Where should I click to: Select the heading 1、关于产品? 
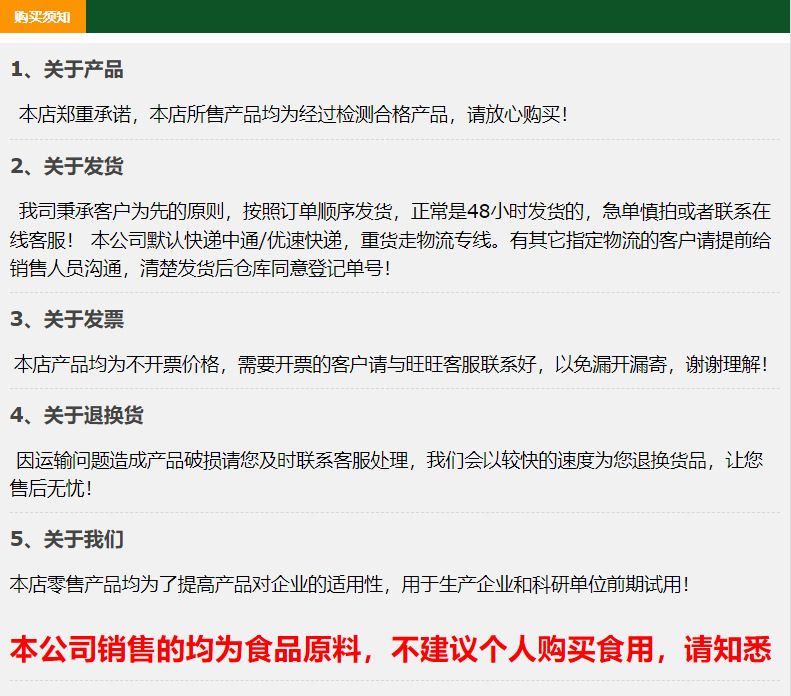(67, 70)
